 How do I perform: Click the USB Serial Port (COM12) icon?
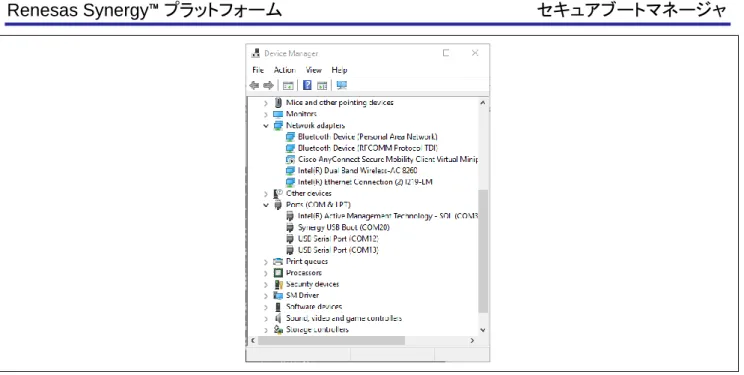point(290,239)
